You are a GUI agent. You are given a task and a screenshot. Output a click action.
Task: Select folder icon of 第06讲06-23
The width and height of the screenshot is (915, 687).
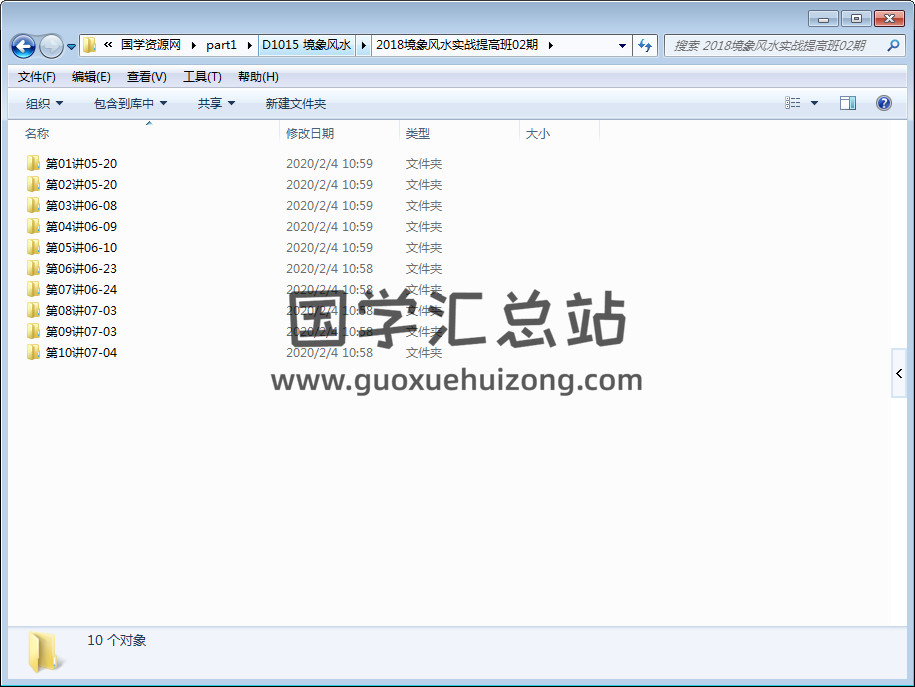(x=33, y=268)
